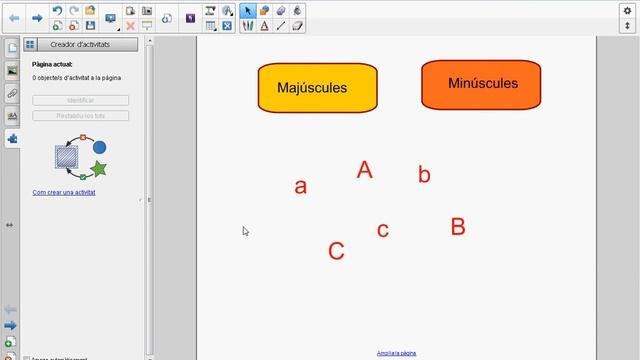Go to previous page with toolbar back arrow

point(14,18)
